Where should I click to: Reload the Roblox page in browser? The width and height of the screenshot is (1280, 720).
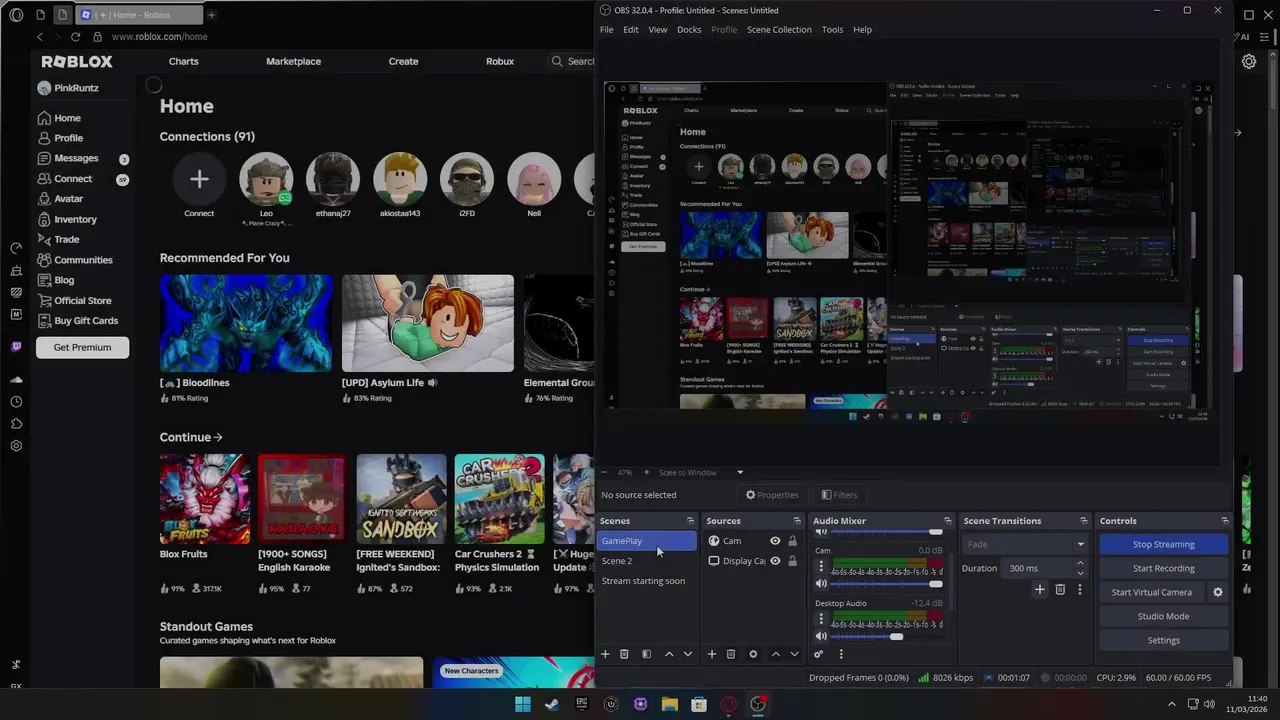tap(75, 37)
